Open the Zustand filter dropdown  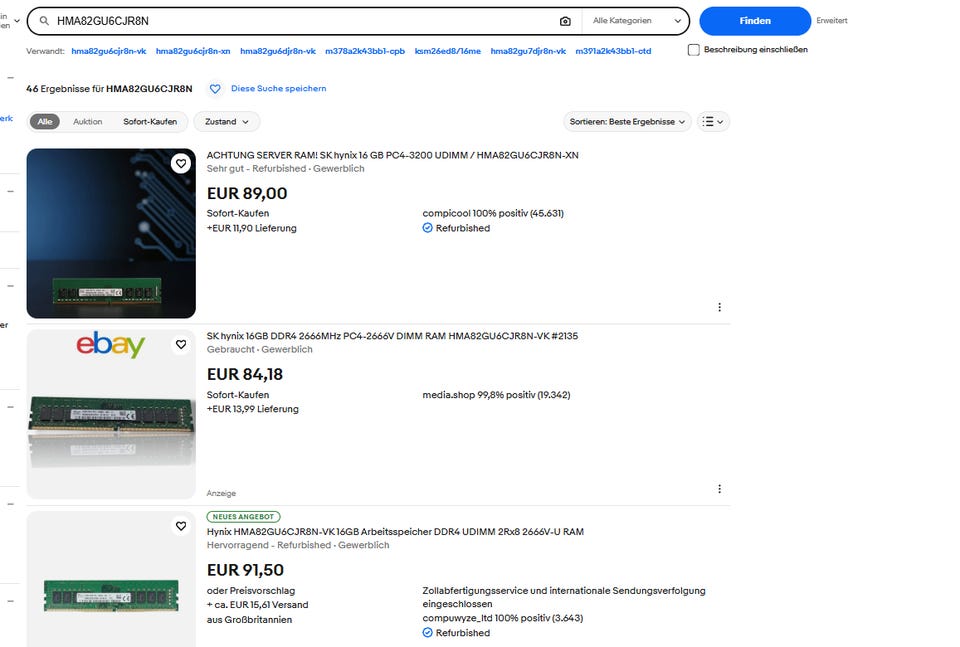point(227,122)
